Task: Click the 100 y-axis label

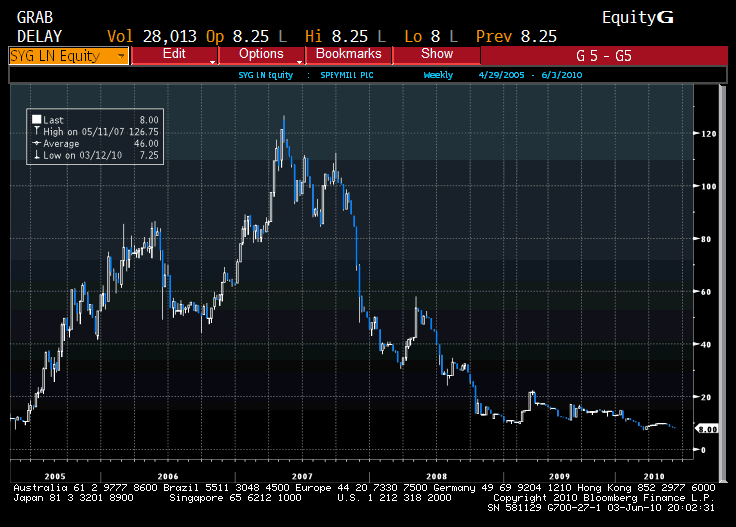Action: (x=708, y=186)
